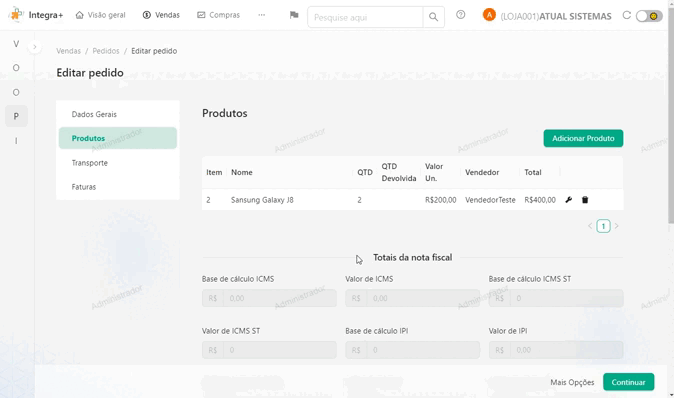Click the R$200,00 unit value cell
This screenshot has height=398, width=674.
click(441, 200)
